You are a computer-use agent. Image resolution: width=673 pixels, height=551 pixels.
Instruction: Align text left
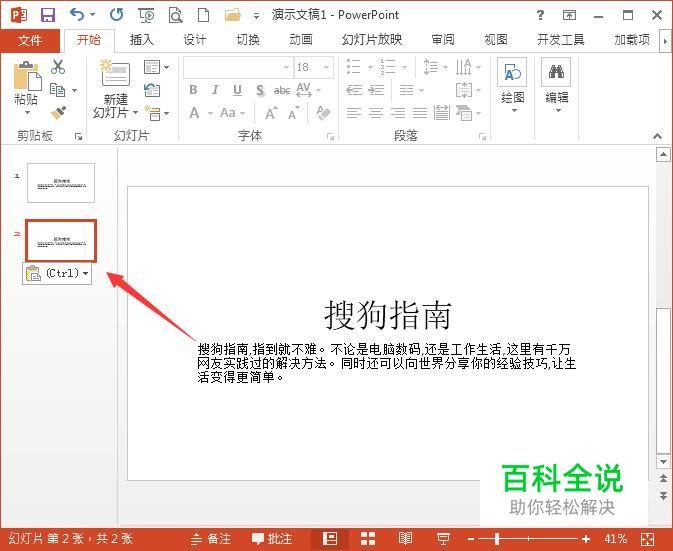coord(354,113)
